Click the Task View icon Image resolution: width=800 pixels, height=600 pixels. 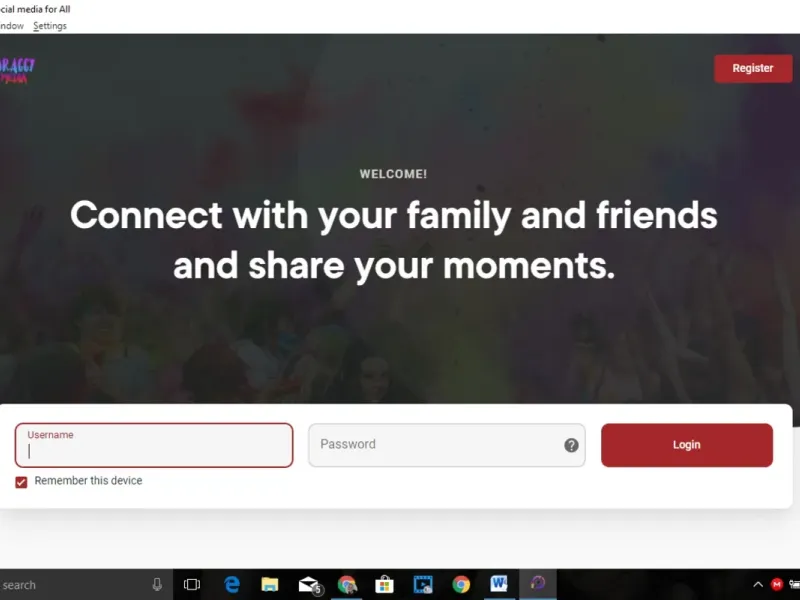[192, 584]
